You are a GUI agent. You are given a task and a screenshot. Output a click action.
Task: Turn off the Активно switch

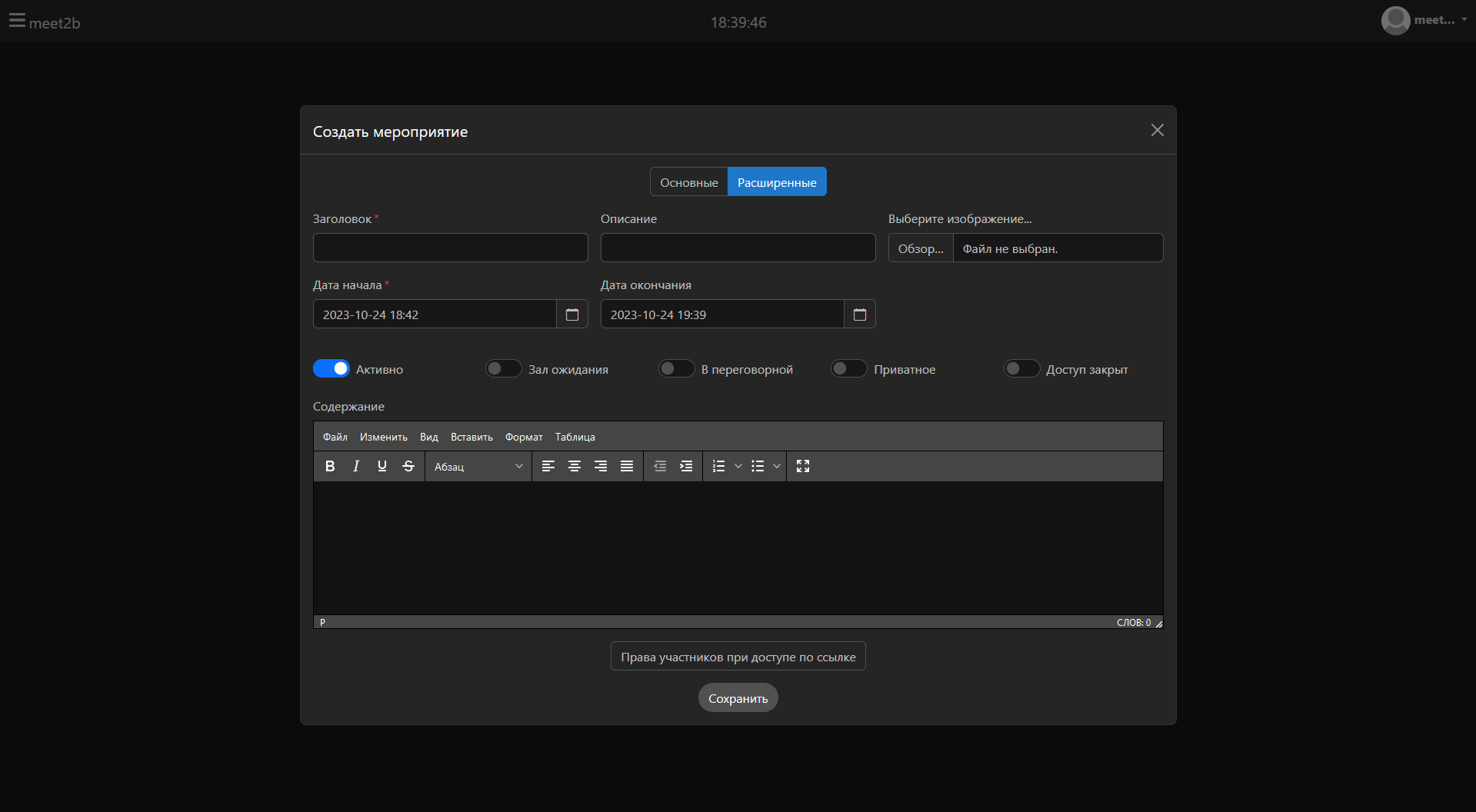[332, 369]
